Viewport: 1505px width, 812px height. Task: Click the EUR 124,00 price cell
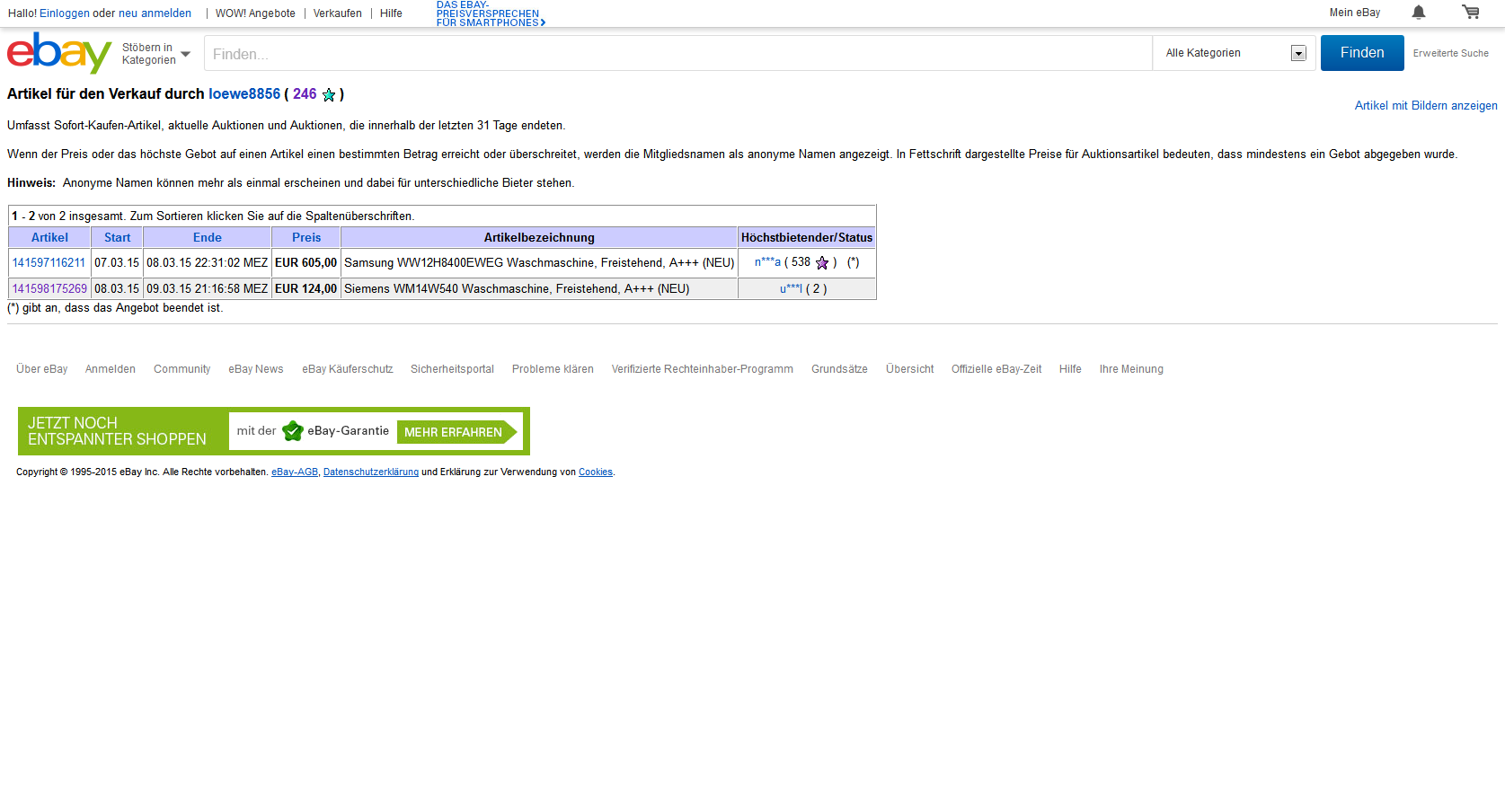click(x=305, y=289)
